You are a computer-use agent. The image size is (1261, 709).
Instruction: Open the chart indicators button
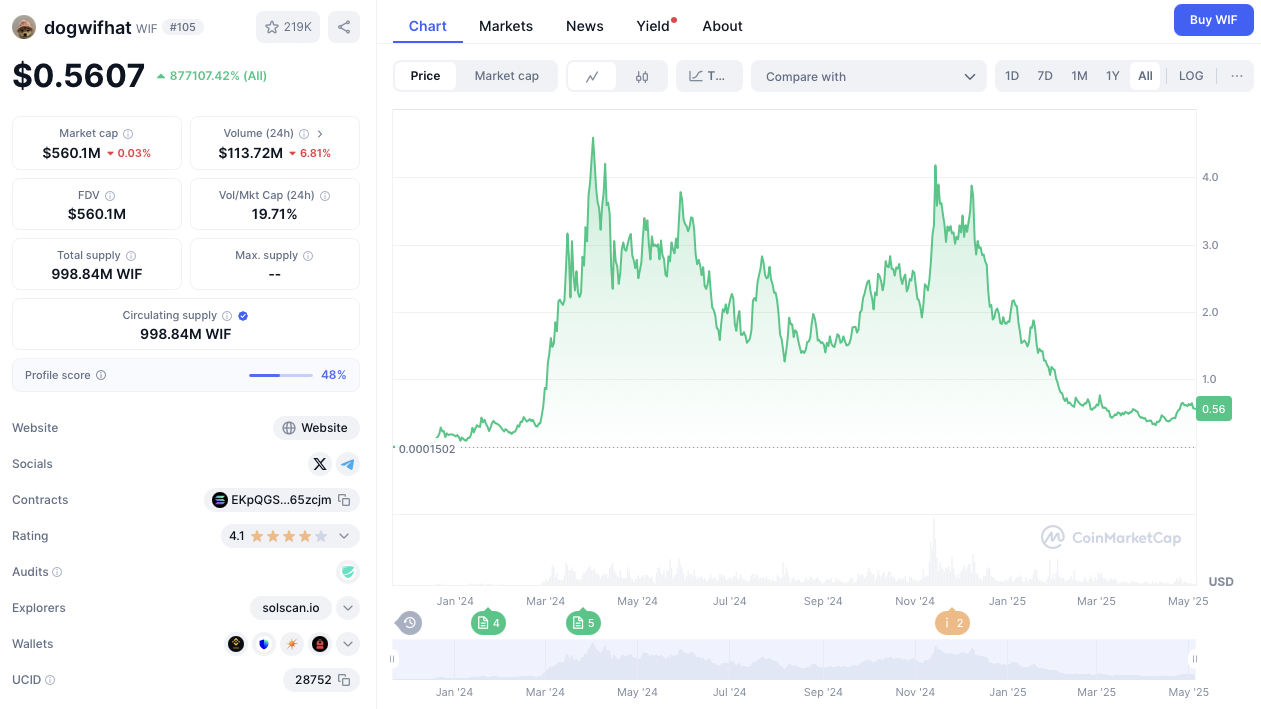[709, 76]
